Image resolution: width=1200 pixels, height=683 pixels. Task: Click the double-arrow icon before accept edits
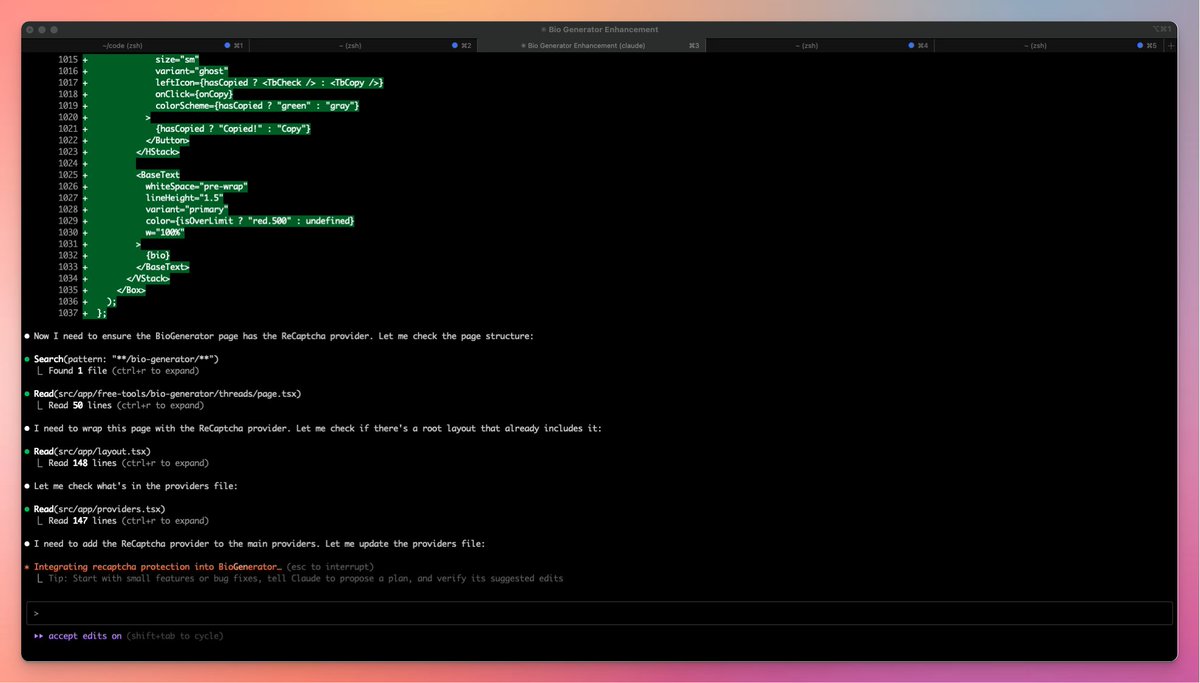[38, 635]
